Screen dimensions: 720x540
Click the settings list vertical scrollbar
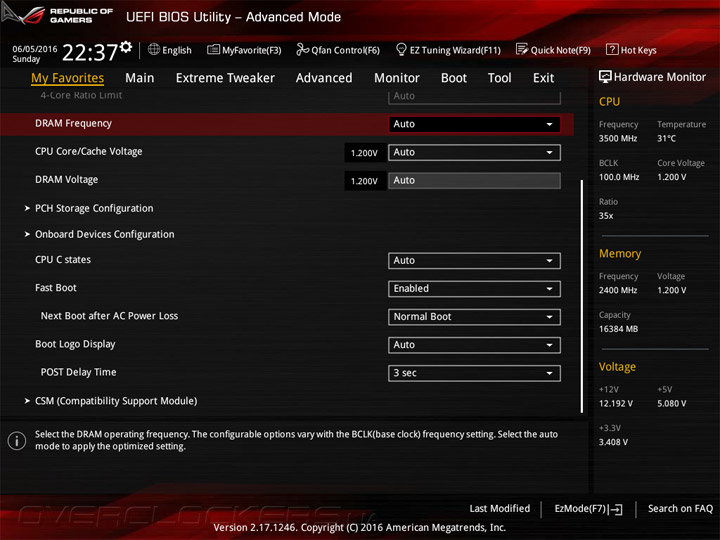(581, 296)
